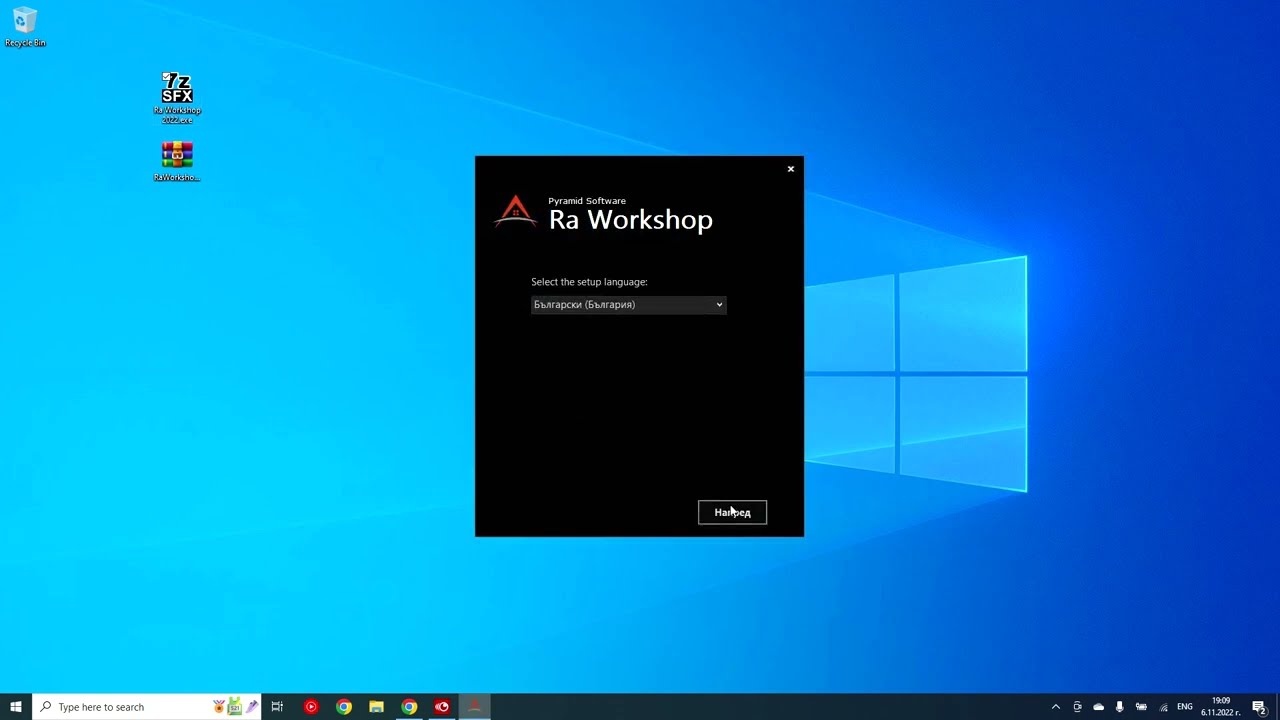
Task: Close the Ra Workshop installer window
Action: click(790, 169)
